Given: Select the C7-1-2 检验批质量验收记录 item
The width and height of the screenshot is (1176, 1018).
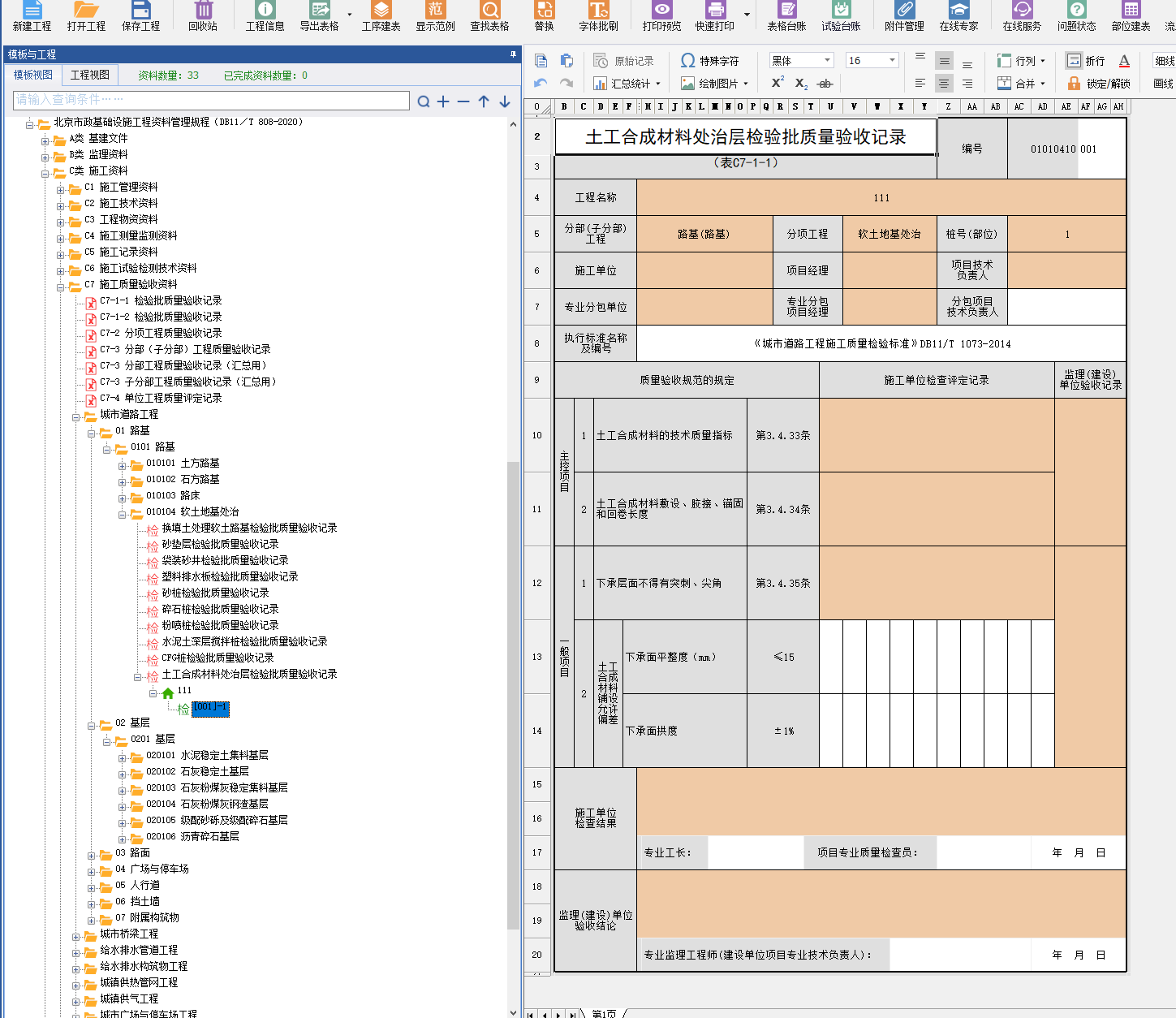Looking at the screenshot, I should (x=161, y=317).
